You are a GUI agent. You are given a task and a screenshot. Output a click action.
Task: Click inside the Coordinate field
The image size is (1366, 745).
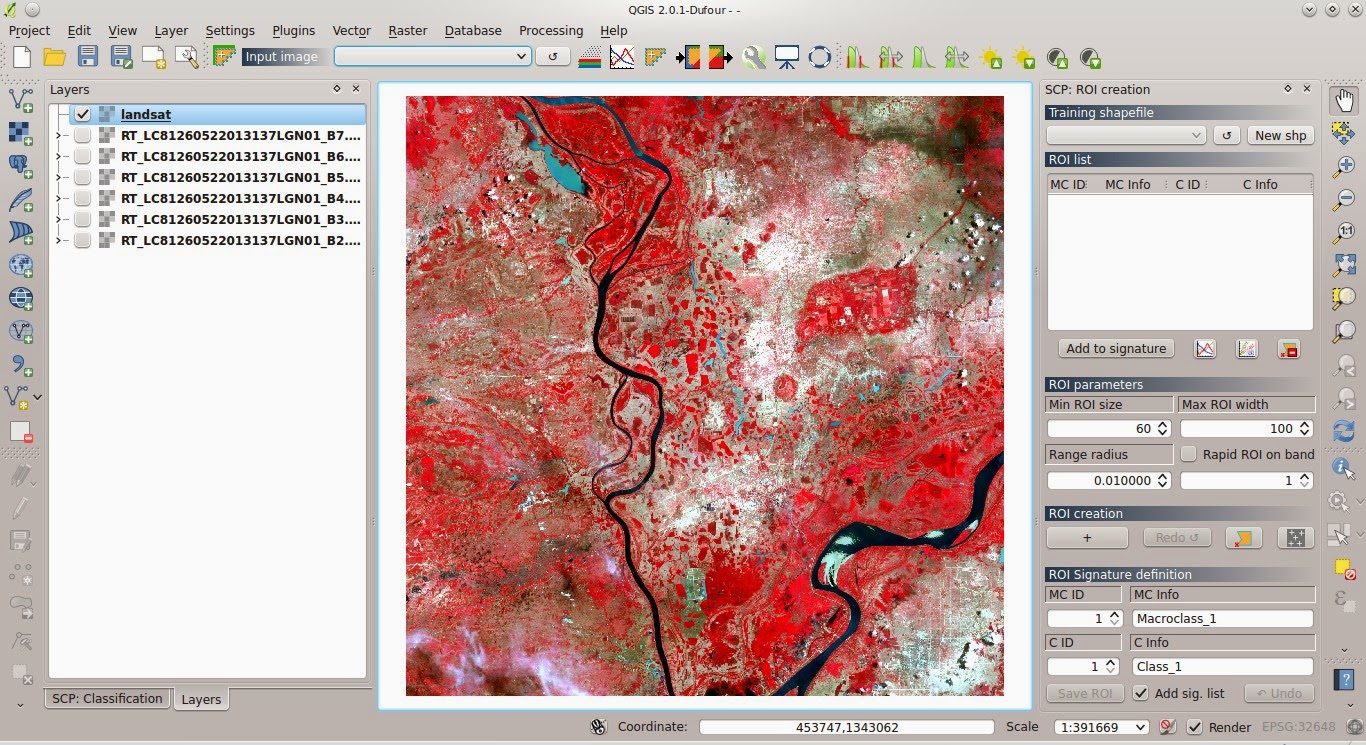[x=845, y=727]
